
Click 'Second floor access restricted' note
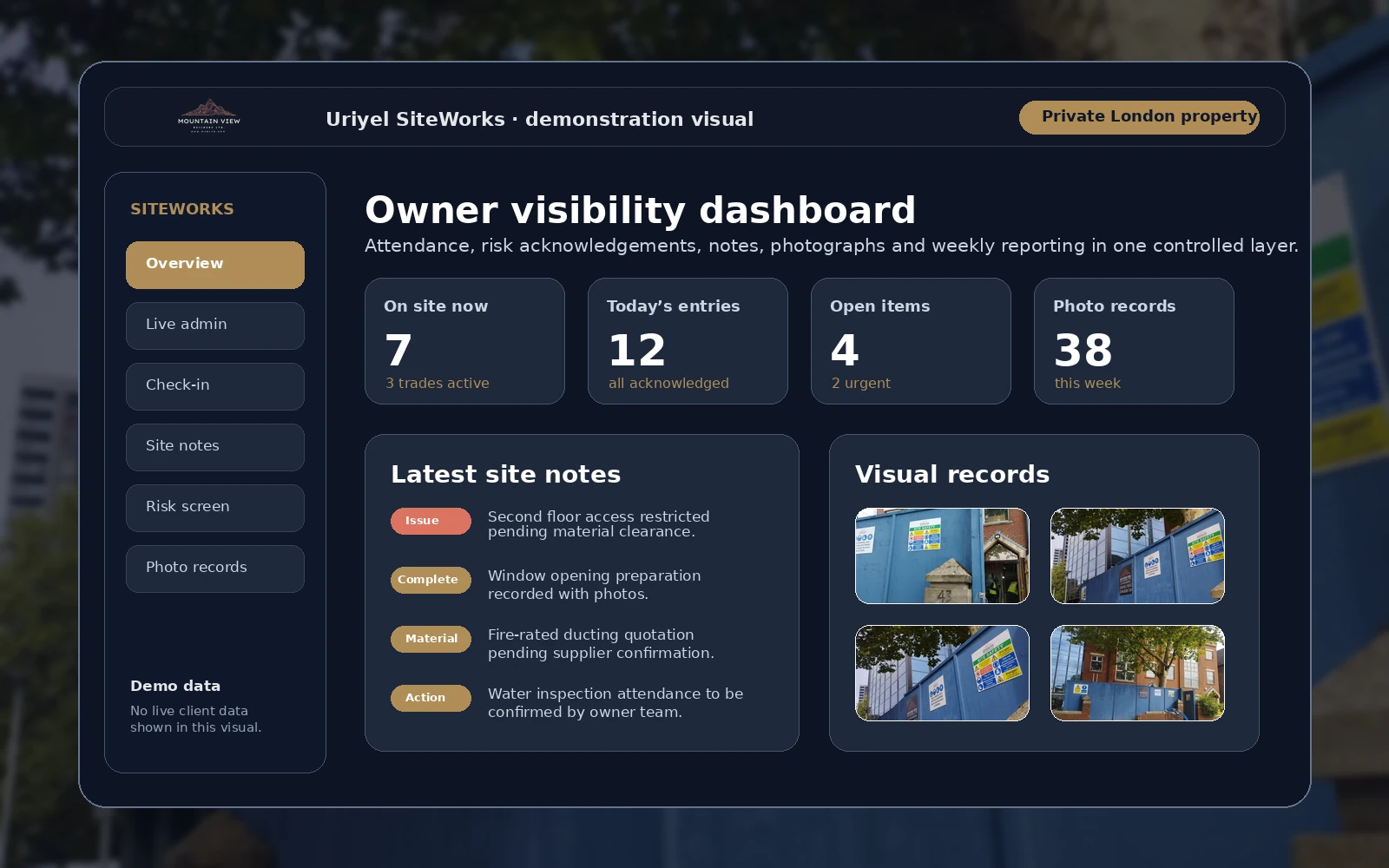(x=599, y=524)
